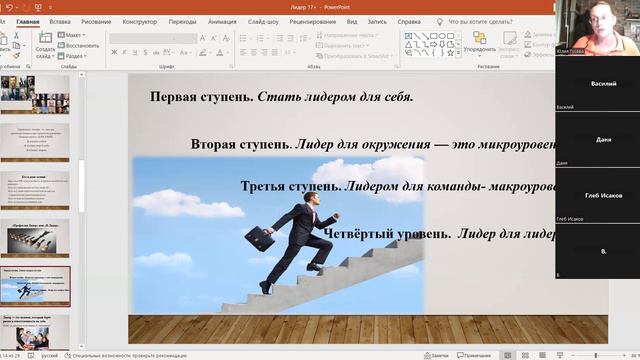Screen dimensions: 640x360
Task: Toggle bold Ж formatting
Action: (114, 53)
